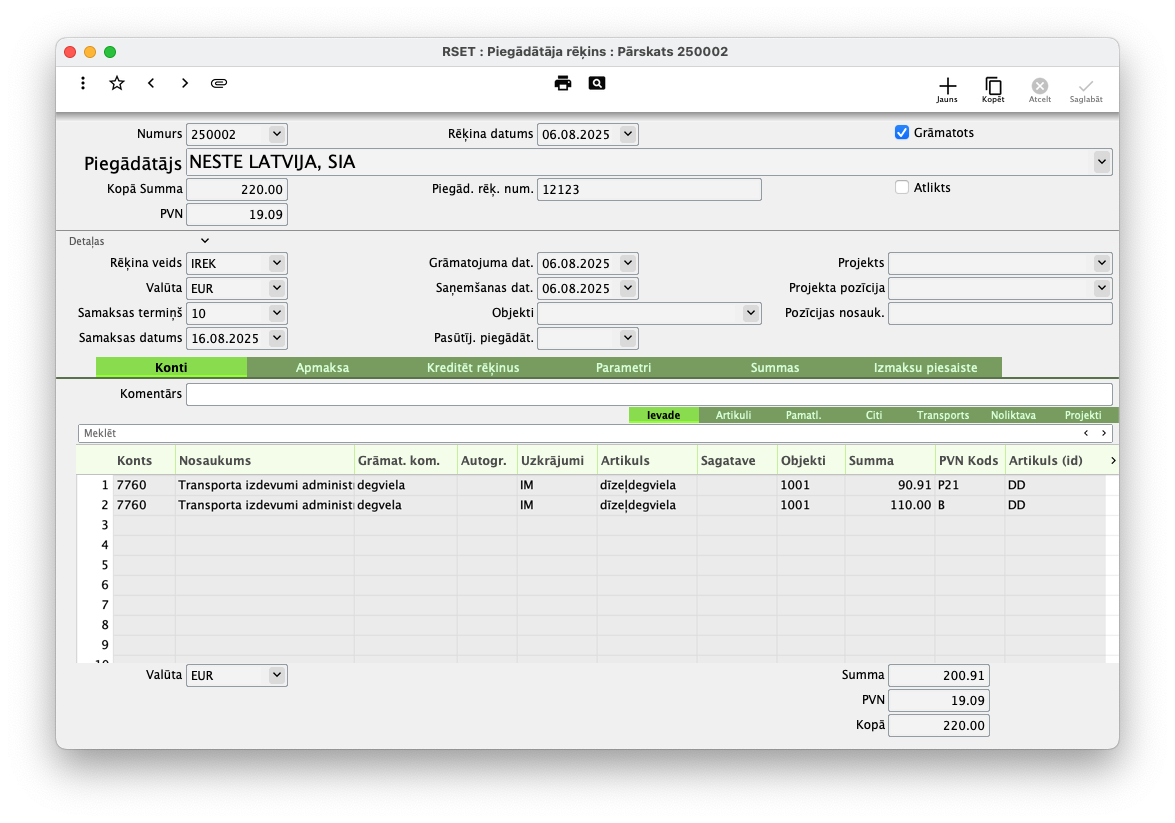Image resolution: width=1175 pixels, height=823 pixels.
Task: Click the star favorite icon
Action: tap(117, 84)
